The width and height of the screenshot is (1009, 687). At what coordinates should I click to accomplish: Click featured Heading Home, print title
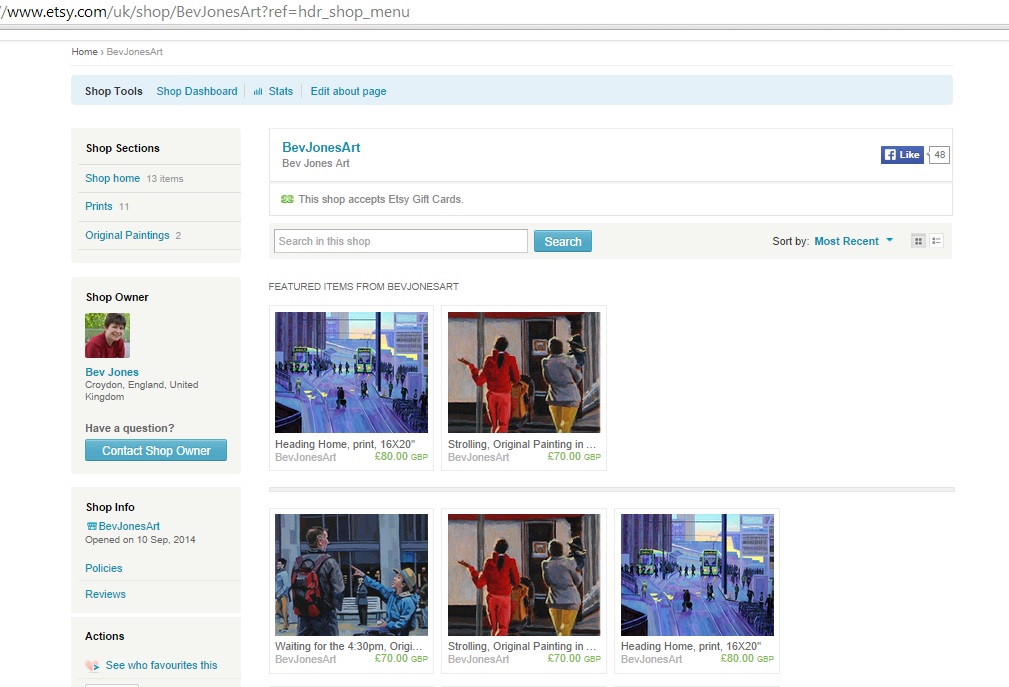[345, 444]
